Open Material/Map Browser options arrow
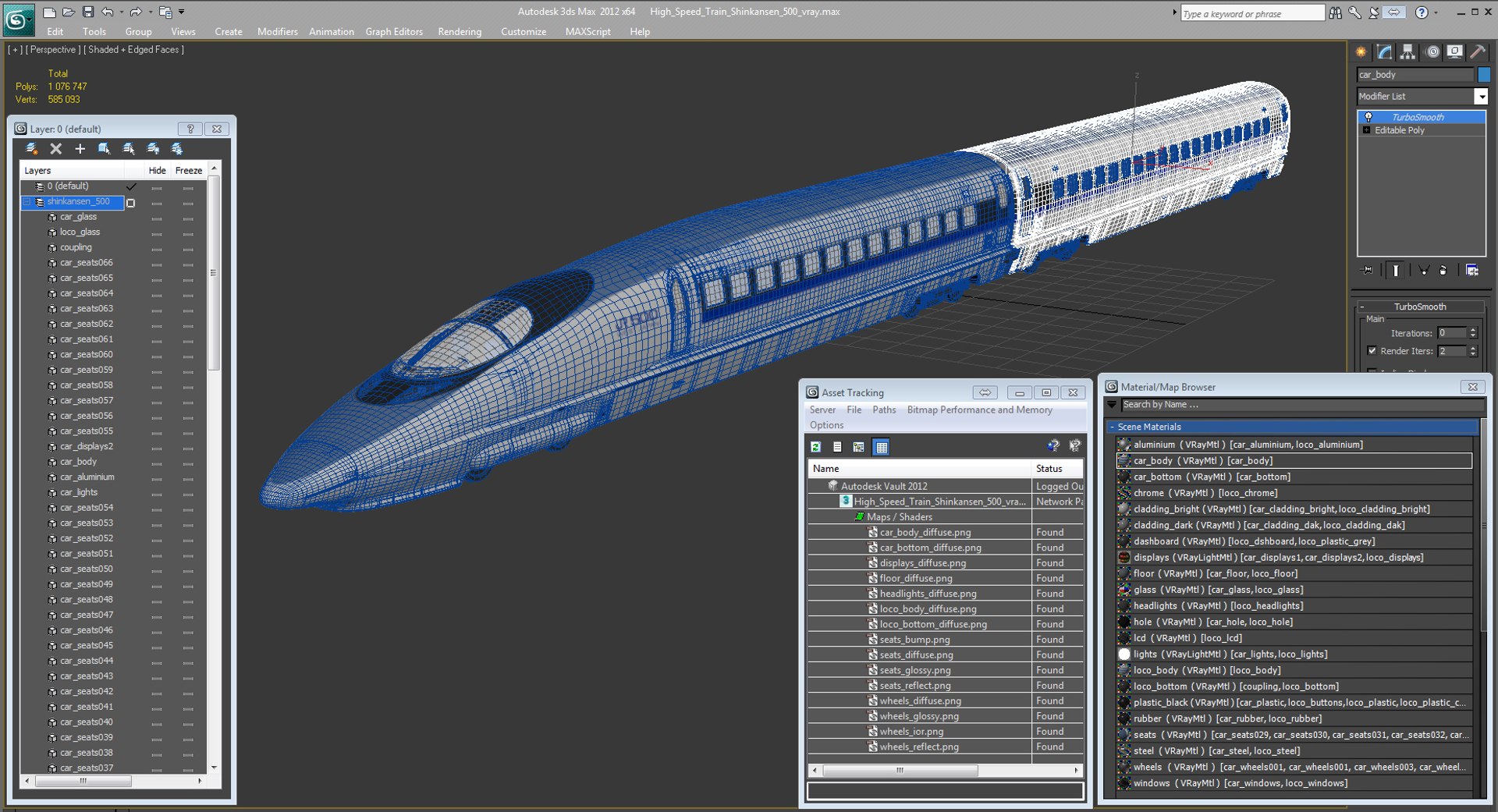 point(1112,405)
